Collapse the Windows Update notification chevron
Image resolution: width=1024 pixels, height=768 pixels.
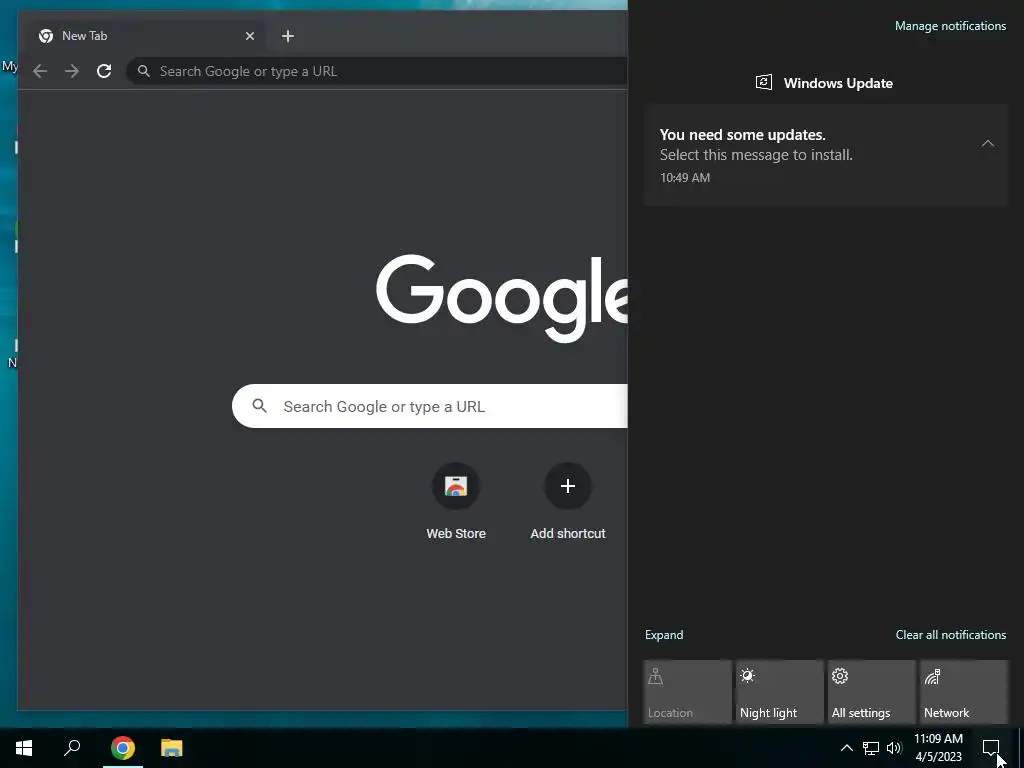[987, 143]
